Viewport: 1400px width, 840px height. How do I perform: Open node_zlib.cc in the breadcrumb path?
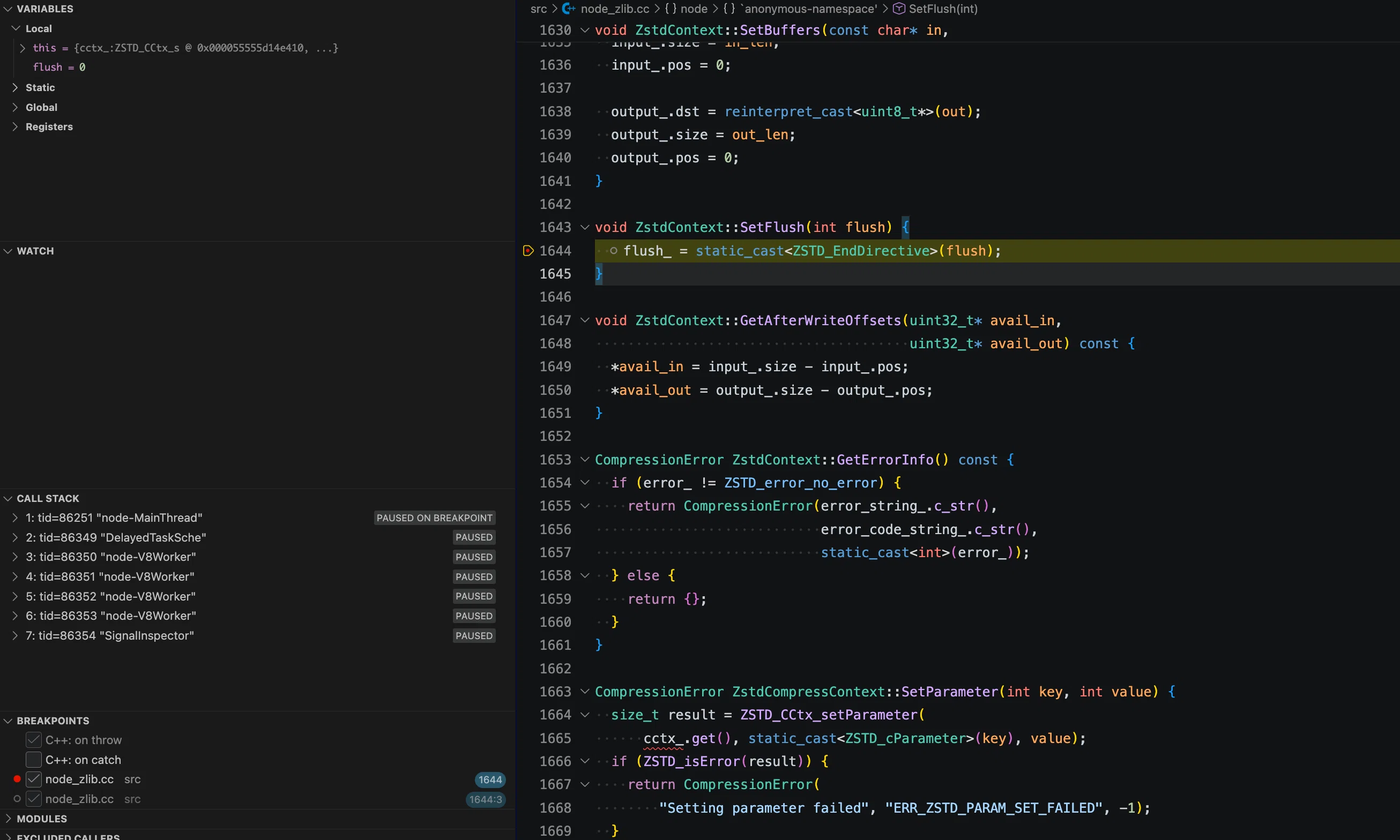[615, 9]
